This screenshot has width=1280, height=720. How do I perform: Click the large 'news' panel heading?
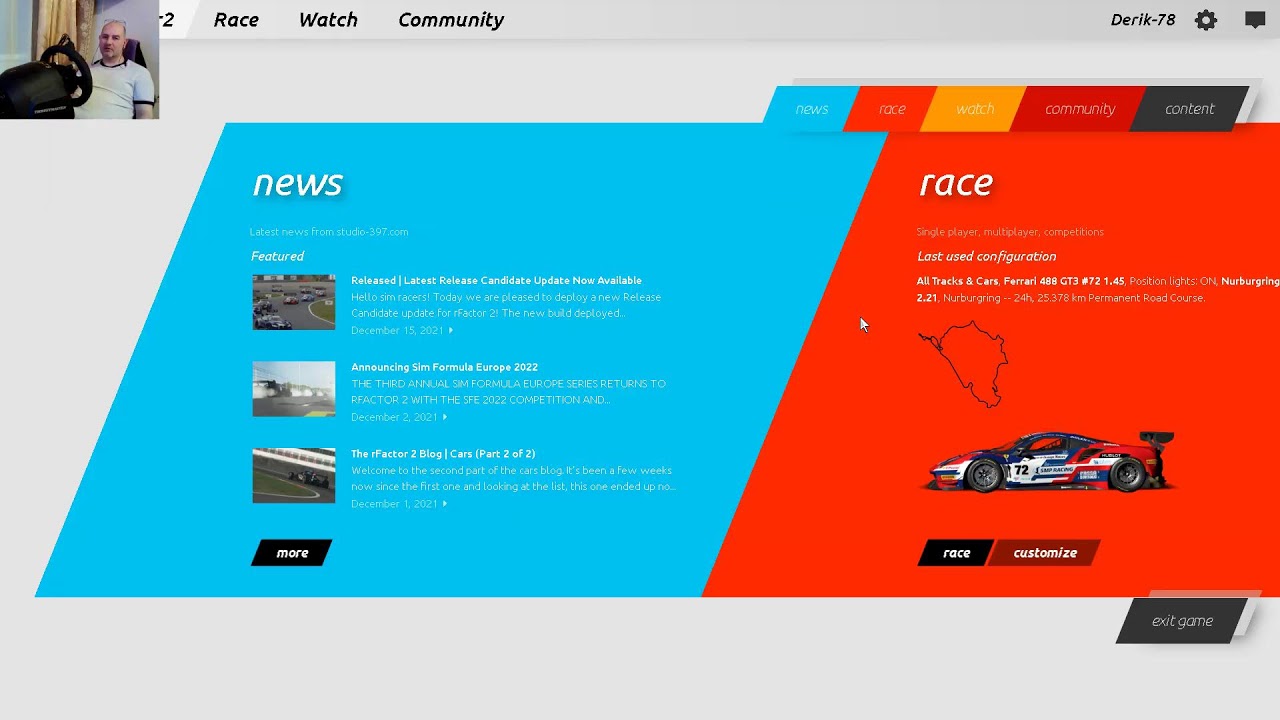click(298, 183)
